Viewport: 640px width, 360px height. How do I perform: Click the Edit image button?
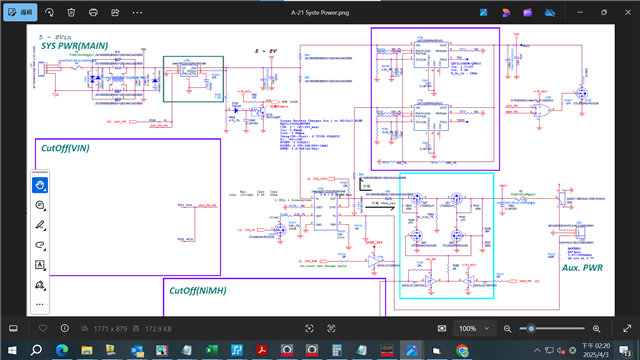point(20,12)
